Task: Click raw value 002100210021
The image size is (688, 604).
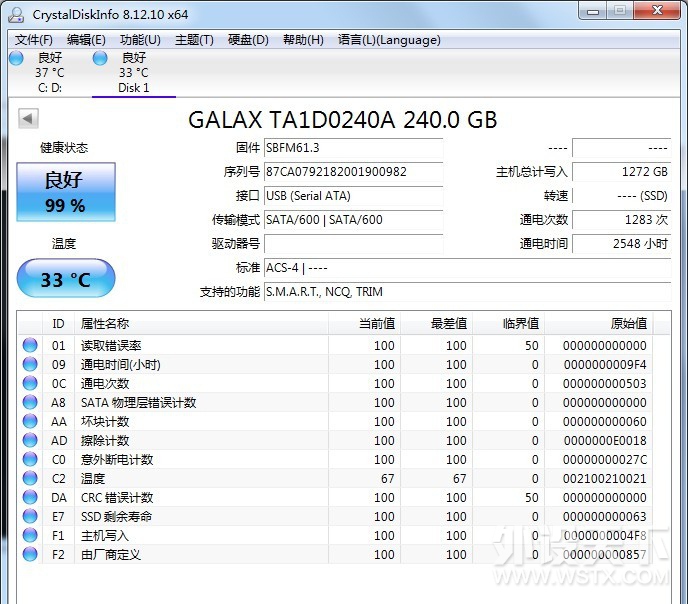Action: [x=605, y=479]
